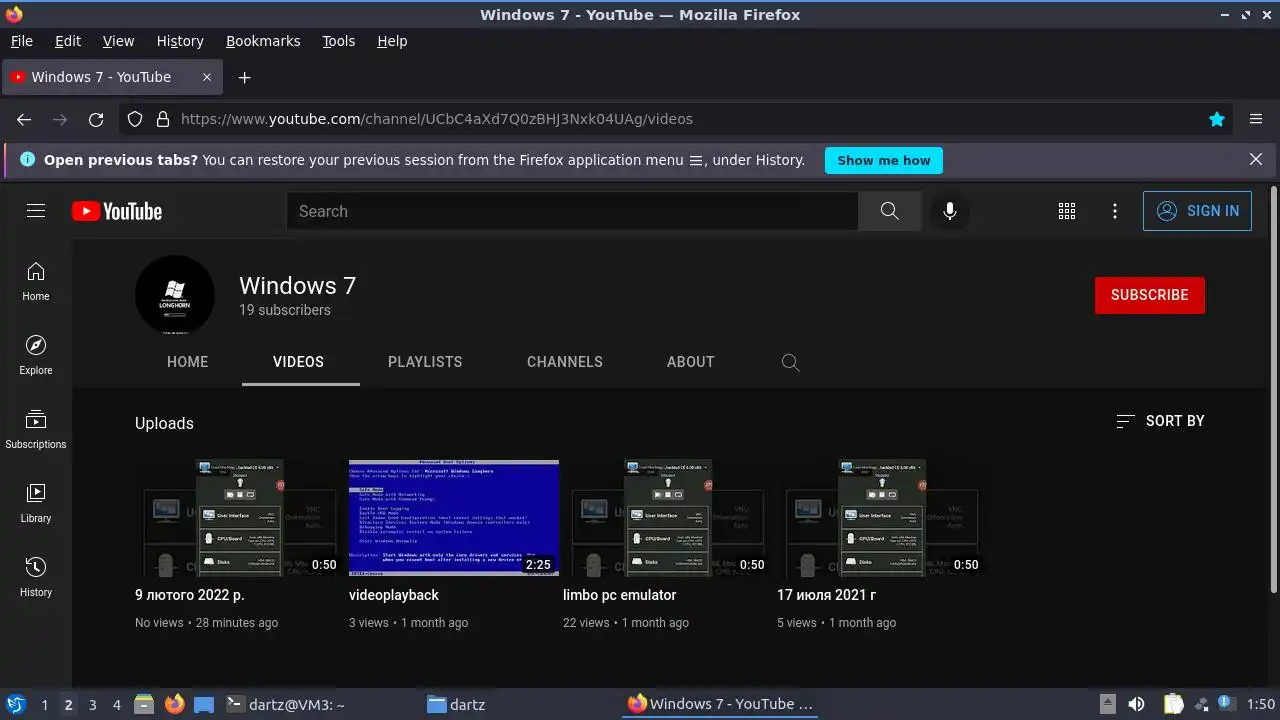Click the videoplayback video title

coord(394,595)
